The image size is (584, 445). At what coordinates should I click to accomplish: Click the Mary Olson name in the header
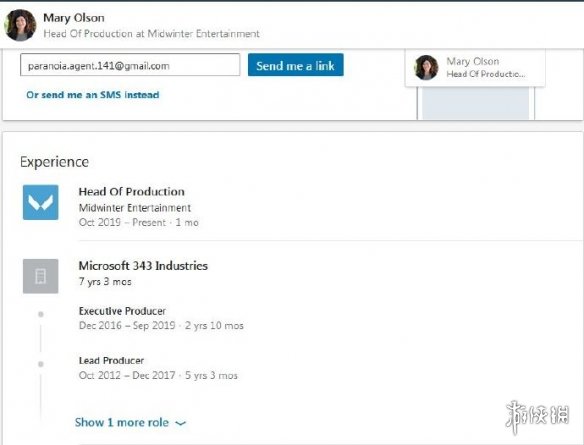coord(74,18)
